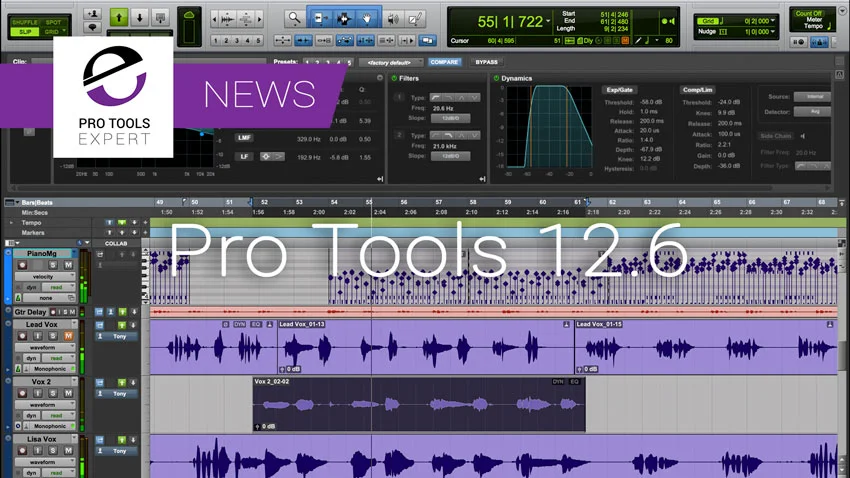Toggle Count Off button
Image resolution: width=850 pixels, height=478 pixels.
pyautogui.click(x=809, y=14)
